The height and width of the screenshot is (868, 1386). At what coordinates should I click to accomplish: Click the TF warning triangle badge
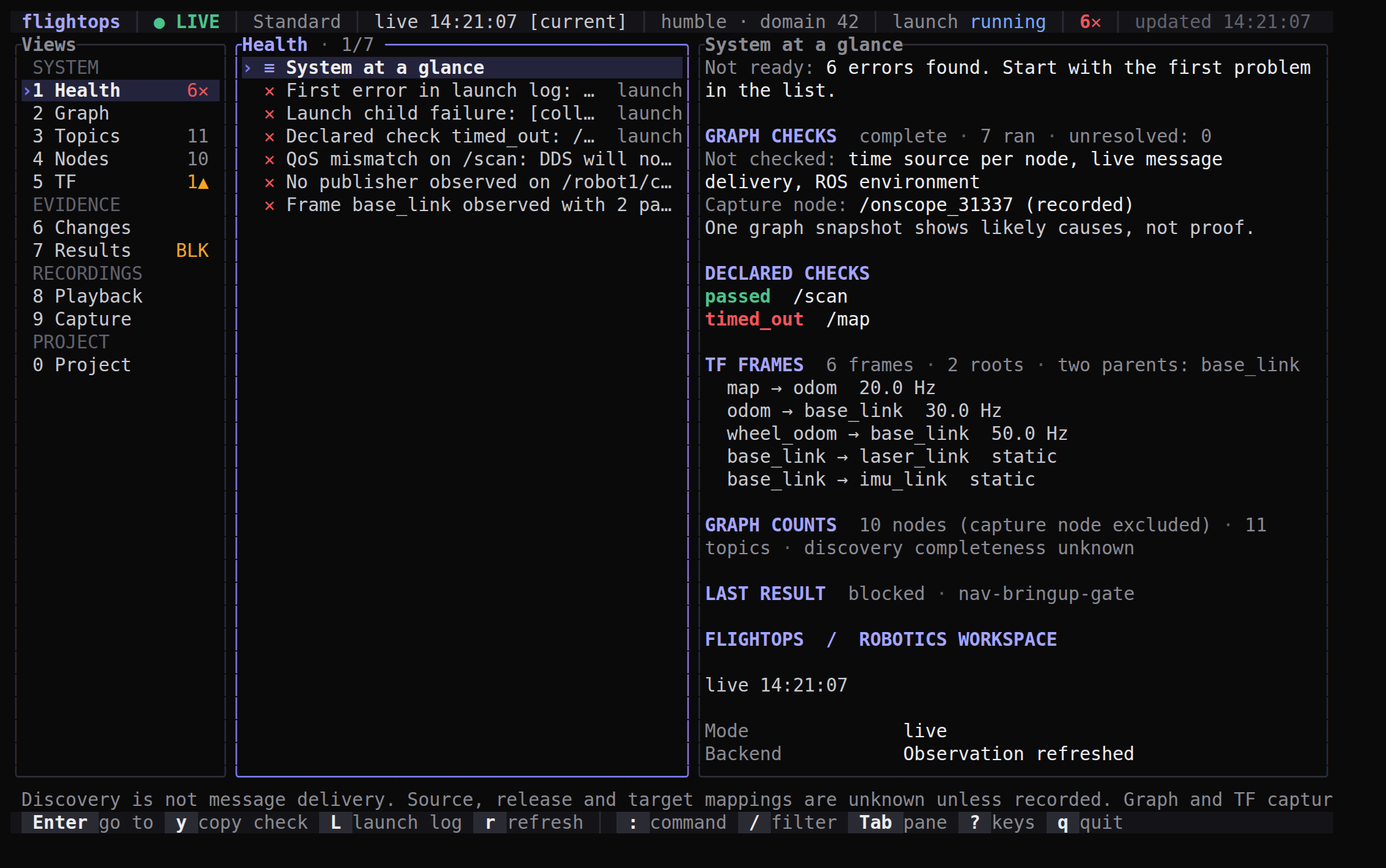click(x=198, y=182)
